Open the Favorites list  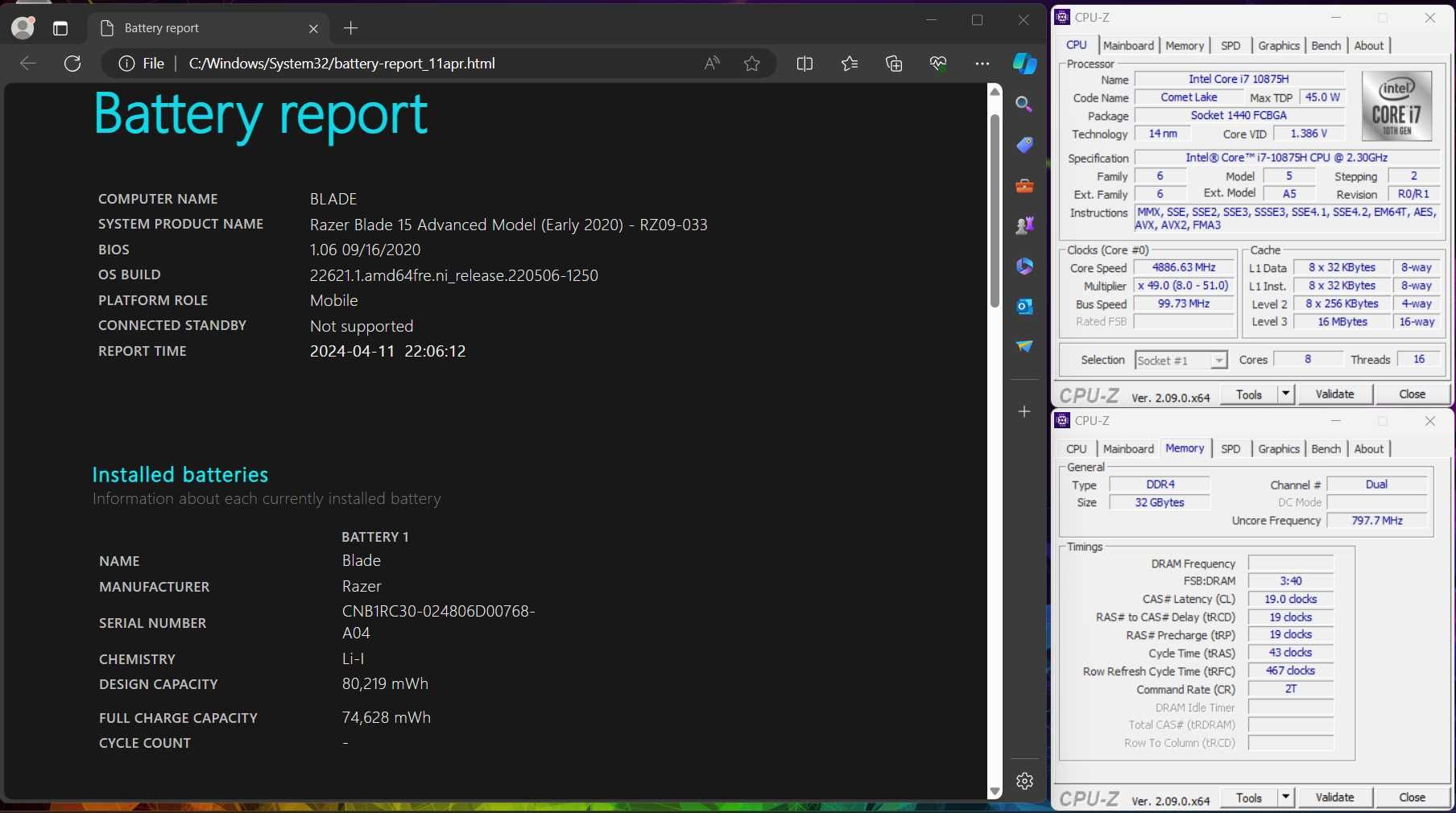(850, 64)
